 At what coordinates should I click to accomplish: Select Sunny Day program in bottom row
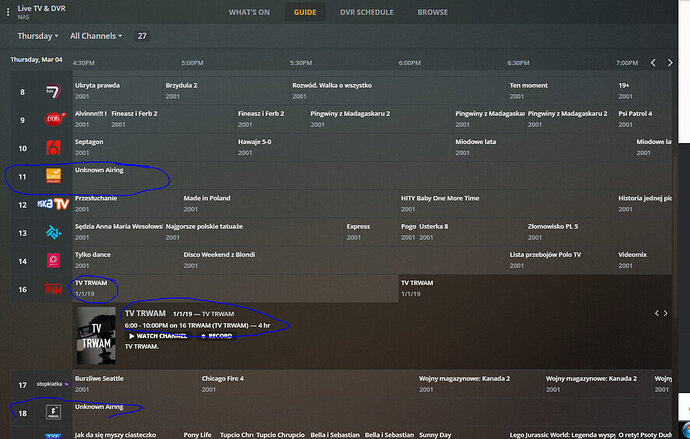(x=462, y=433)
